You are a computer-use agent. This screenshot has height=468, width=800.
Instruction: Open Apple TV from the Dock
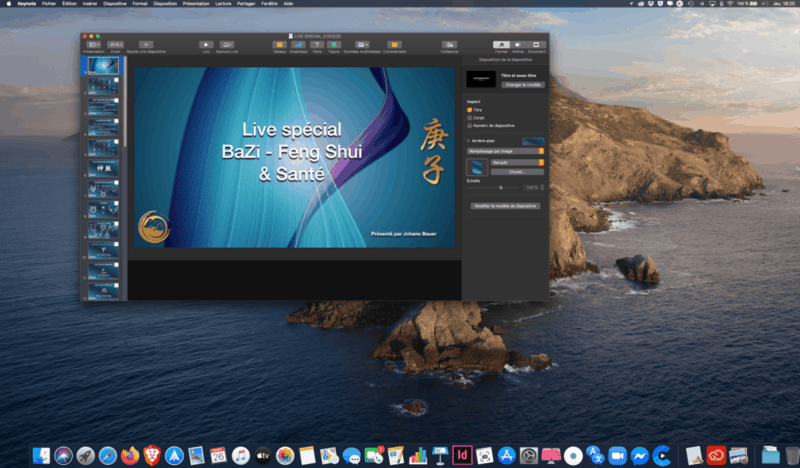263,456
